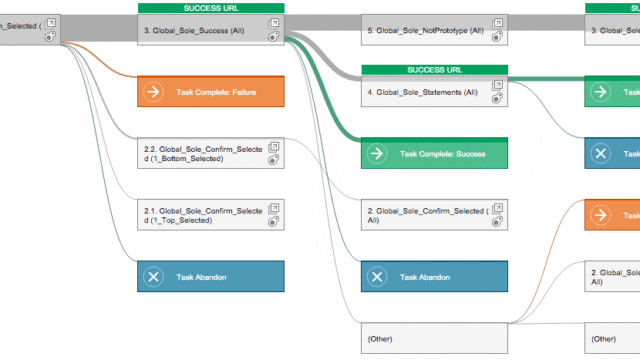This screenshot has width=640, height=360.
Task: Select the 3. Global_Sole_Success (All) label
Action: [x=194, y=31]
